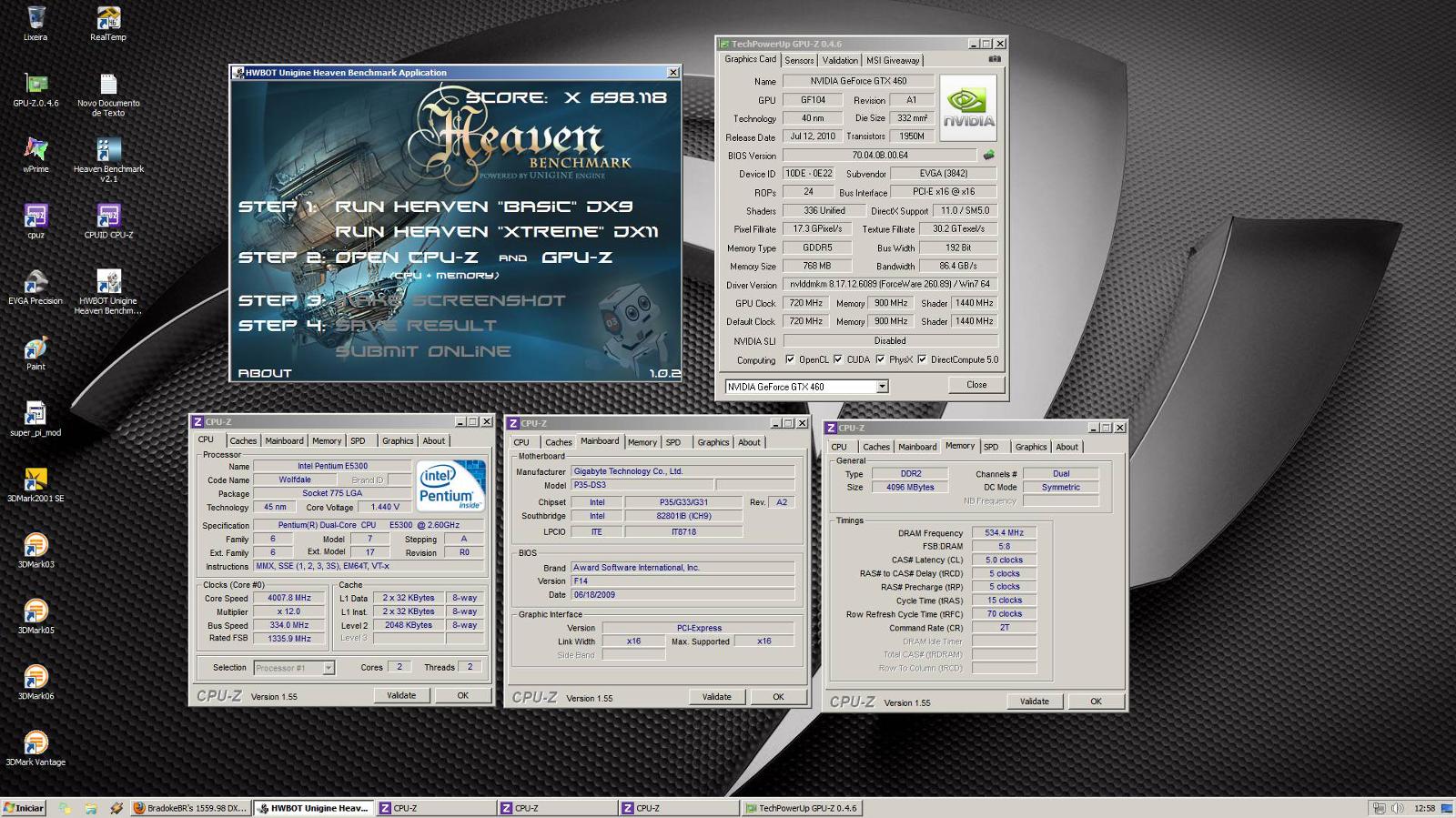
Task: Click the third quick launch icon
Action: click(x=116, y=808)
